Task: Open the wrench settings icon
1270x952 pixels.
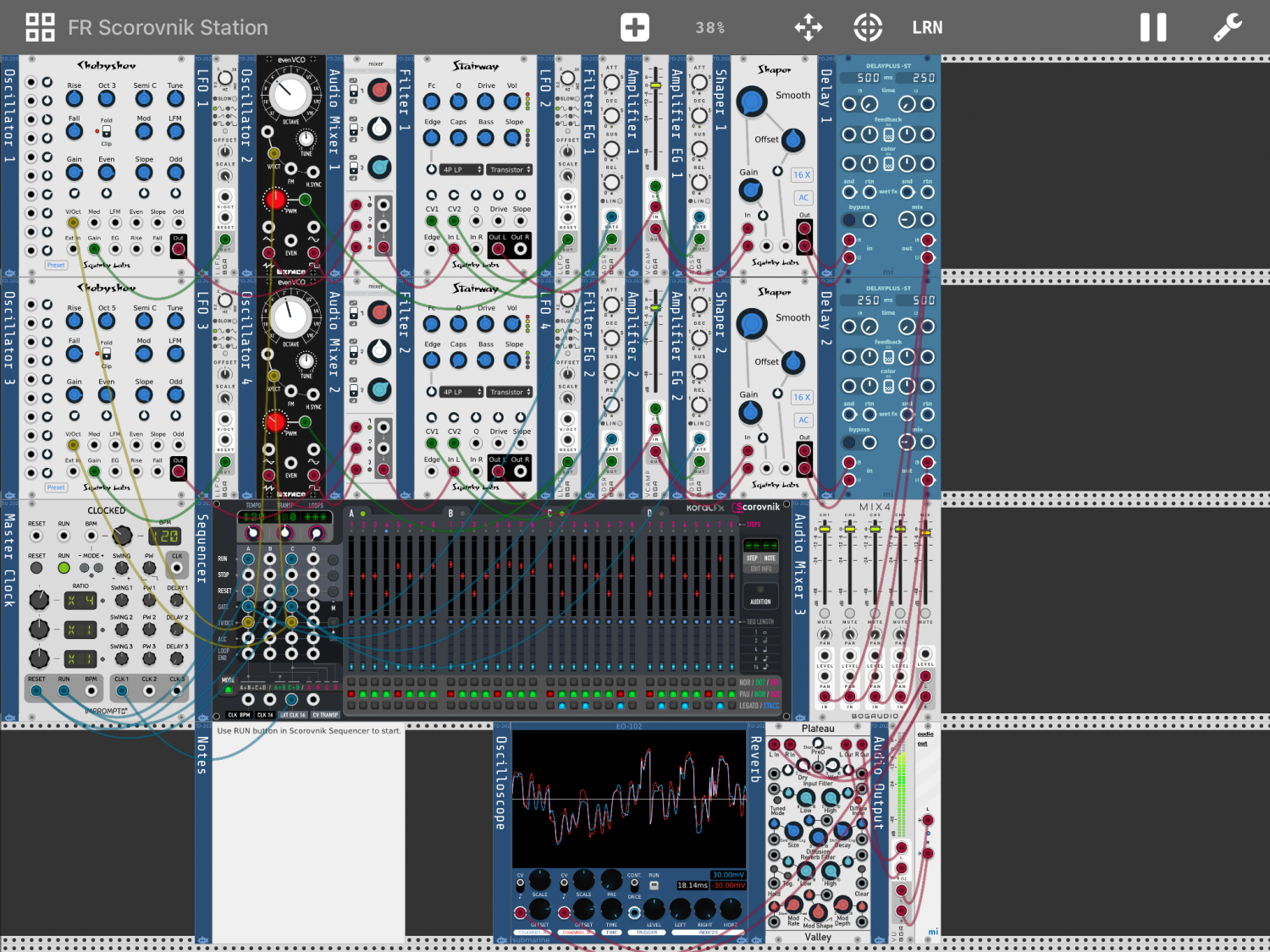Action: point(1227,27)
